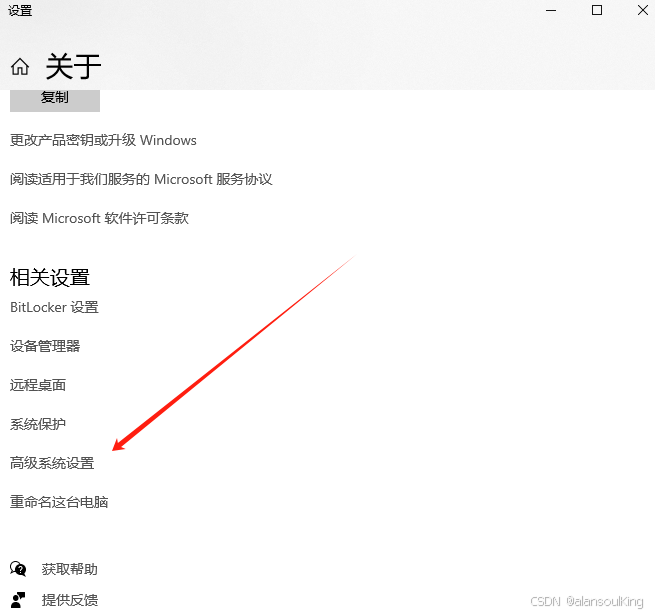The height and width of the screenshot is (615, 655).
Task: Close the 设置 window
Action: (643, 10)
